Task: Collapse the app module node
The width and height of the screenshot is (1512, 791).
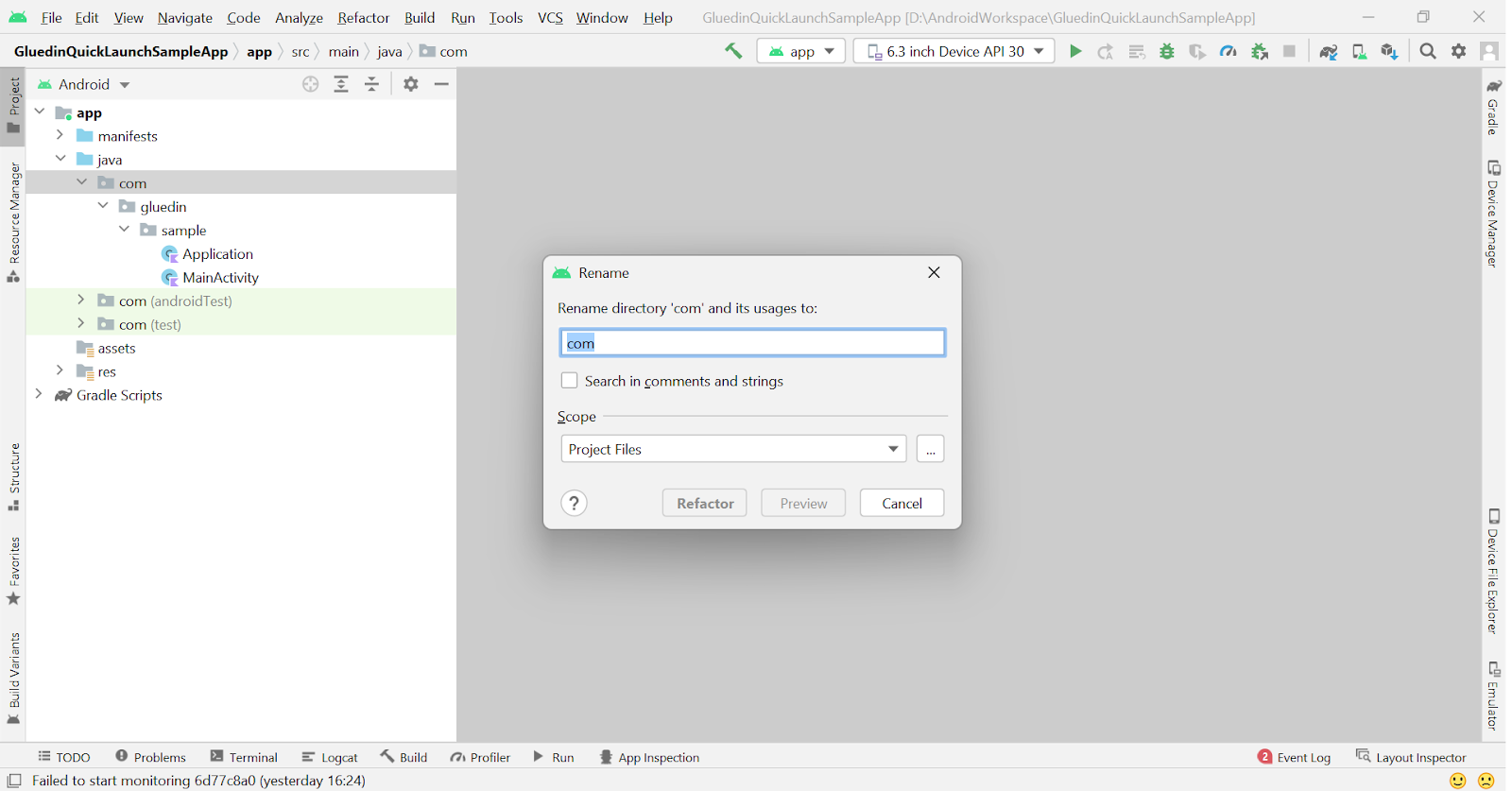Action: point(40,112)
